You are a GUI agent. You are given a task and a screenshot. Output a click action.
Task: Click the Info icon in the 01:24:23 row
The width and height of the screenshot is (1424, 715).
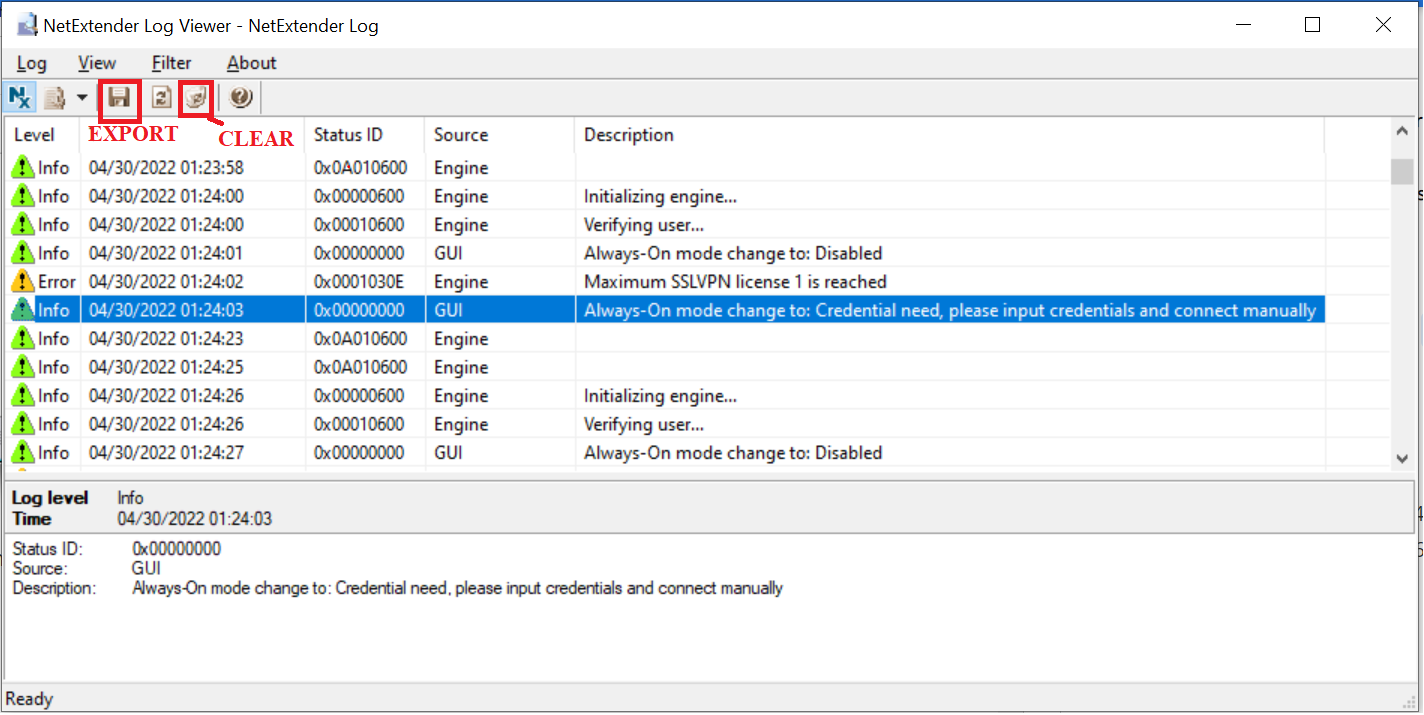tap(23, 339)
